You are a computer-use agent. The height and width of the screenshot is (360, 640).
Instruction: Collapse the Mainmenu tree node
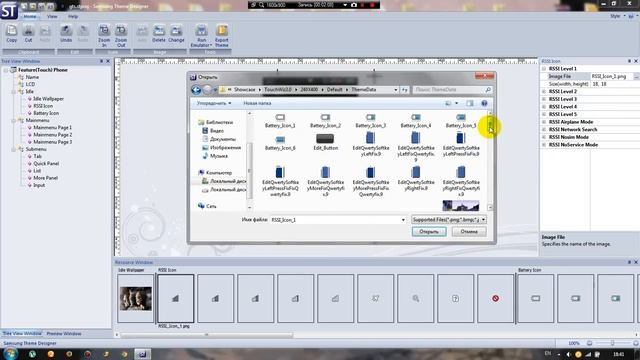tap(13, 120)
